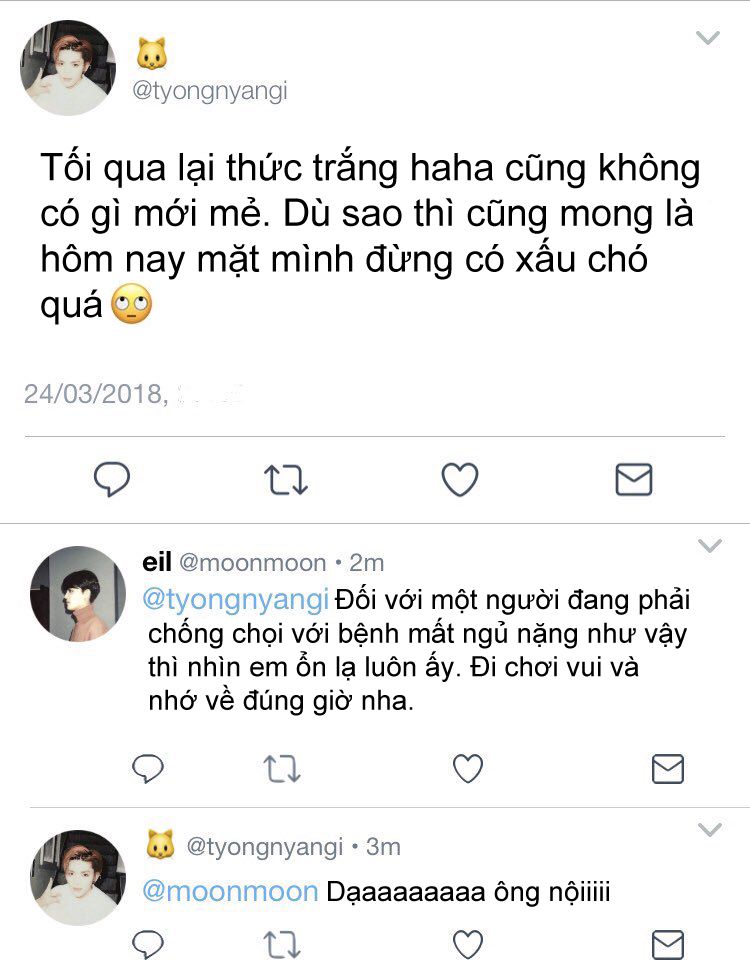Reply to eil's comment
The image size is (750, 976).
(x=148, y=768)
